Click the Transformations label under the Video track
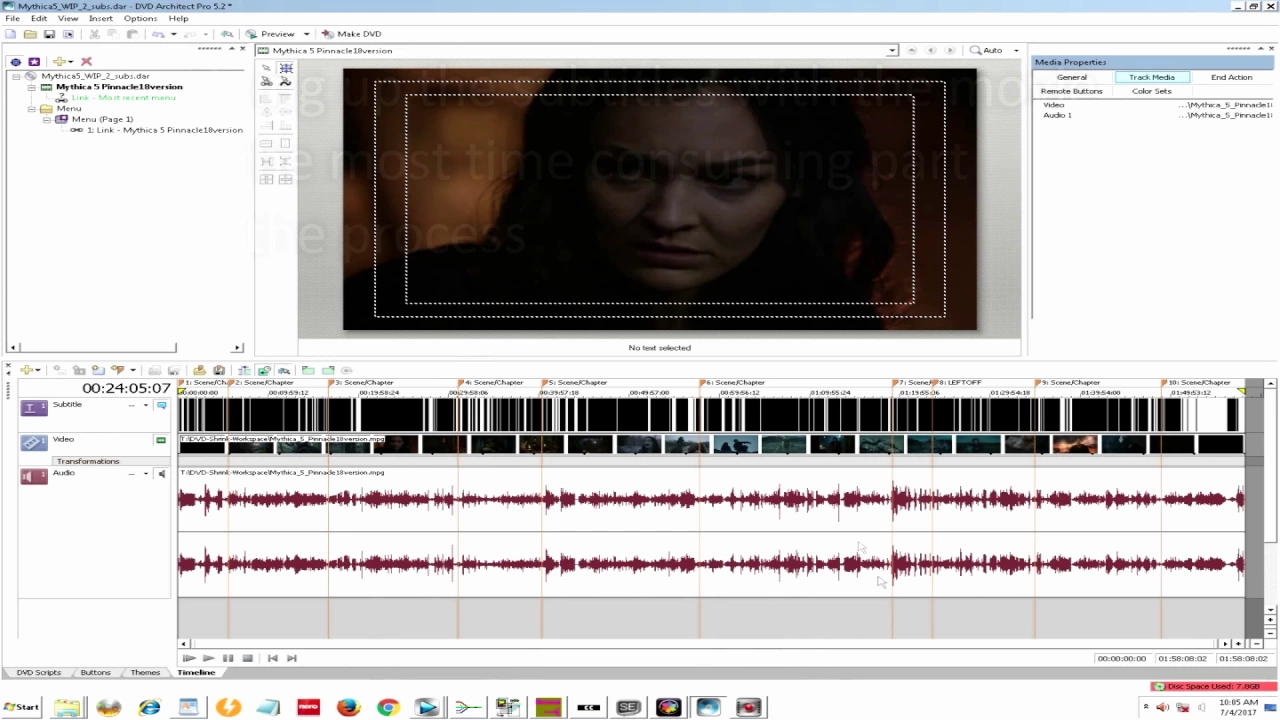1280x720 pixels. click(88, 461)
